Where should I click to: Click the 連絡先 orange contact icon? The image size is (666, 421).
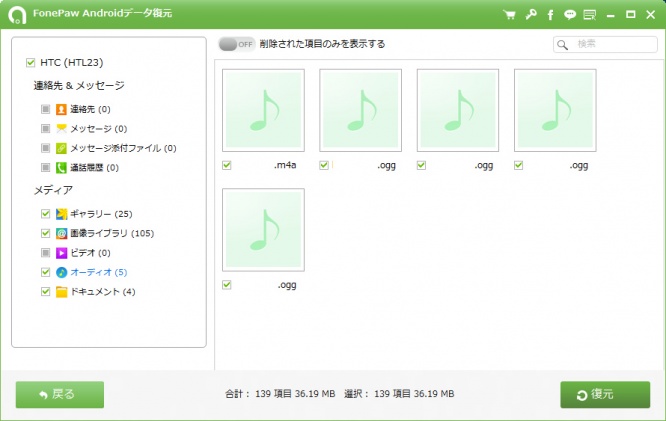pyautogui.click(x=61, y=109)
